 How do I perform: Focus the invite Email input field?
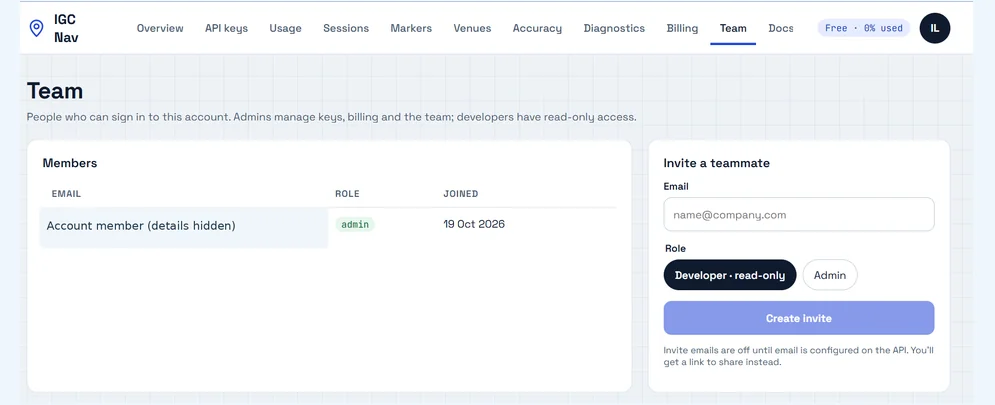799,215
